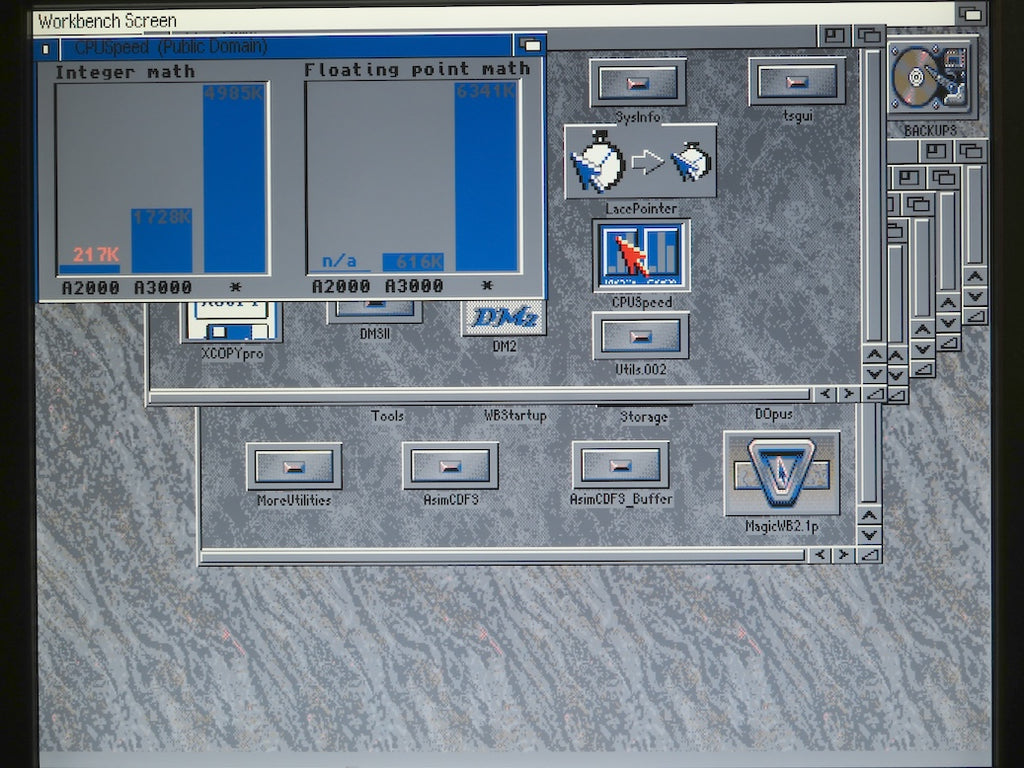This screenshot has width=1024, height=768.
Task: Open the MagicWB2.1p icon
Action: pyautogui.click(x=781, y=473)
